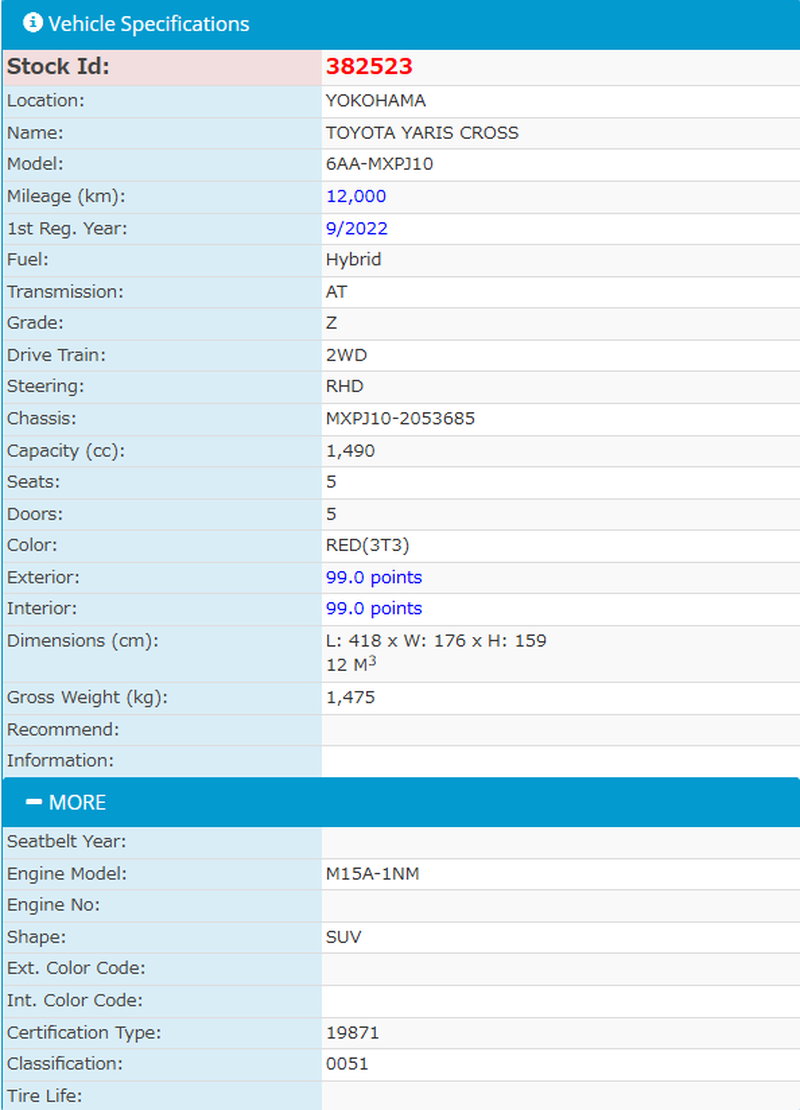
Task: Click the minus icon next to MORE
Action: 33,802
